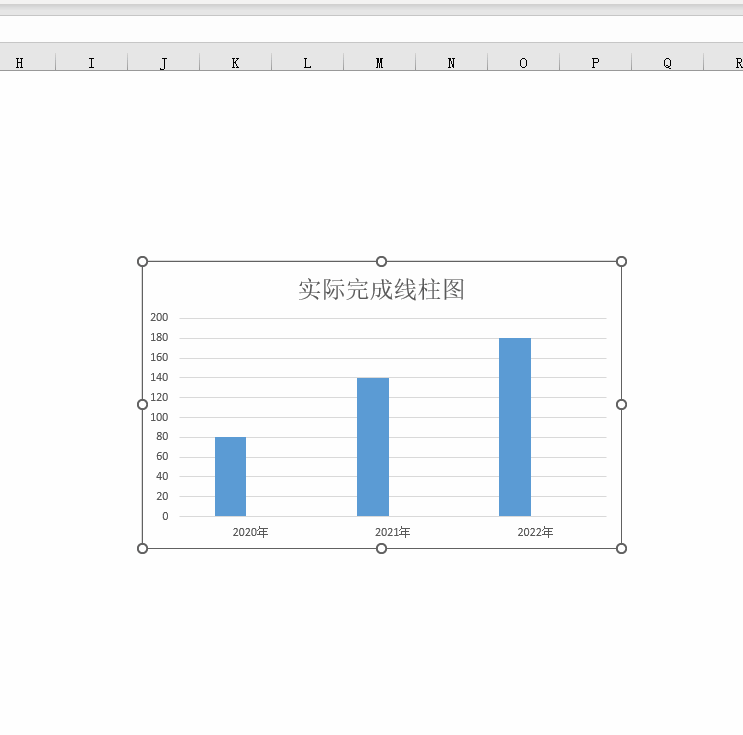Click the 120 value axis label
Screen dimensions: 743x735
pos(159,397)
